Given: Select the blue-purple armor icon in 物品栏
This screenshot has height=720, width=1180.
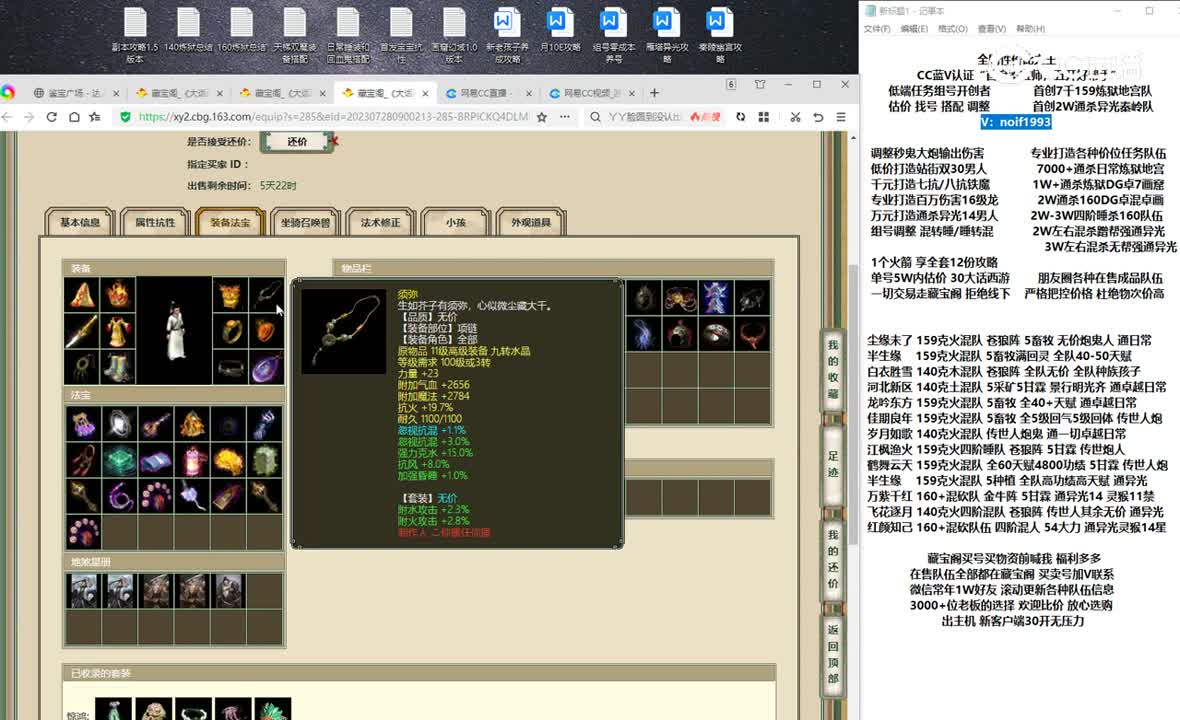Looking at the screenshot, I should [x=716, y=298].
